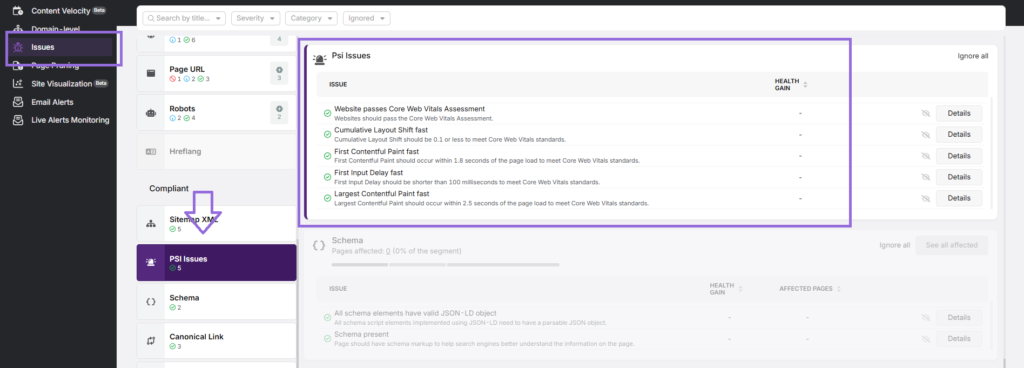Click the Email Alerts icon

click(18, 102)
